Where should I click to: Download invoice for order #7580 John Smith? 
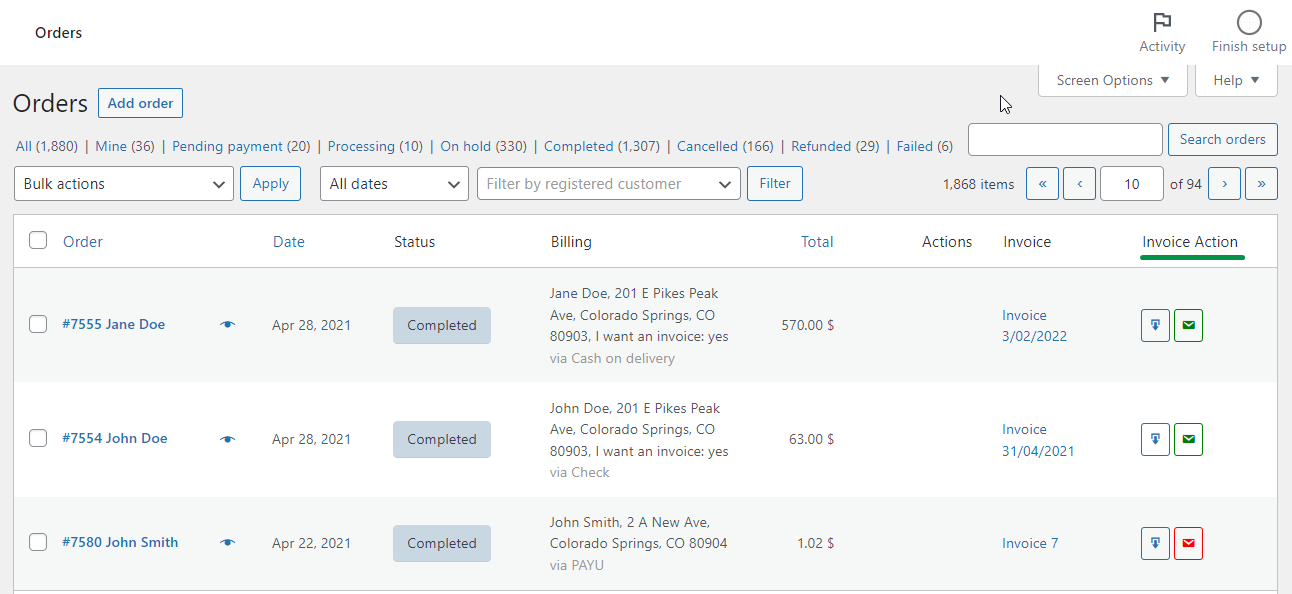[x=1155, y=543]
